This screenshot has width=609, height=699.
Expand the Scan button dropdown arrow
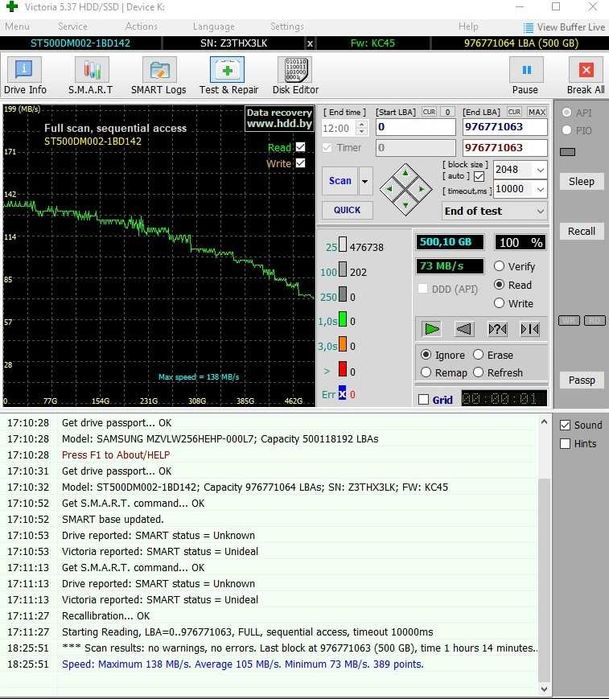(365, 182)
